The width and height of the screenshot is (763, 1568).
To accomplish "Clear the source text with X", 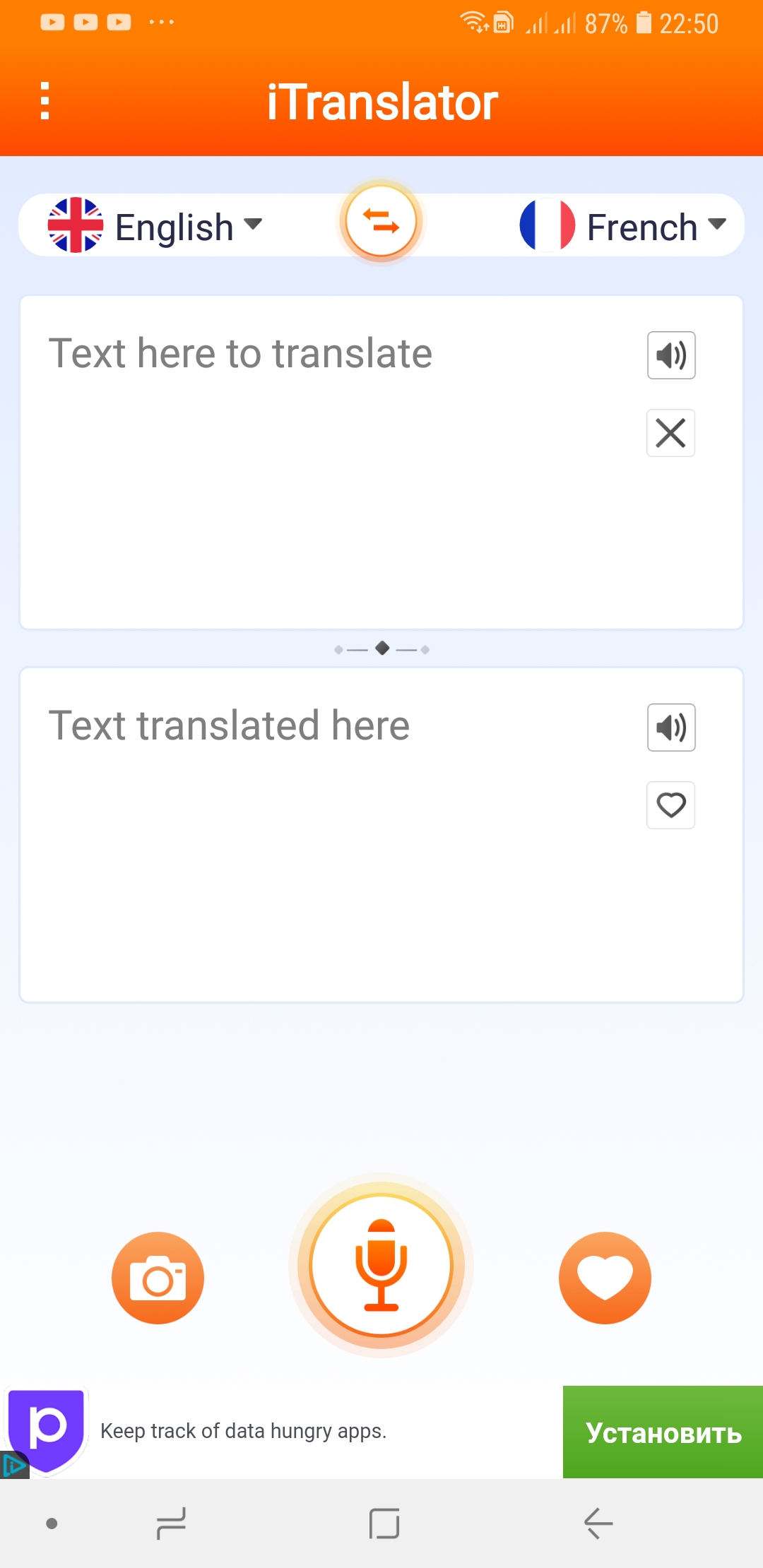I will click(671, 433).
